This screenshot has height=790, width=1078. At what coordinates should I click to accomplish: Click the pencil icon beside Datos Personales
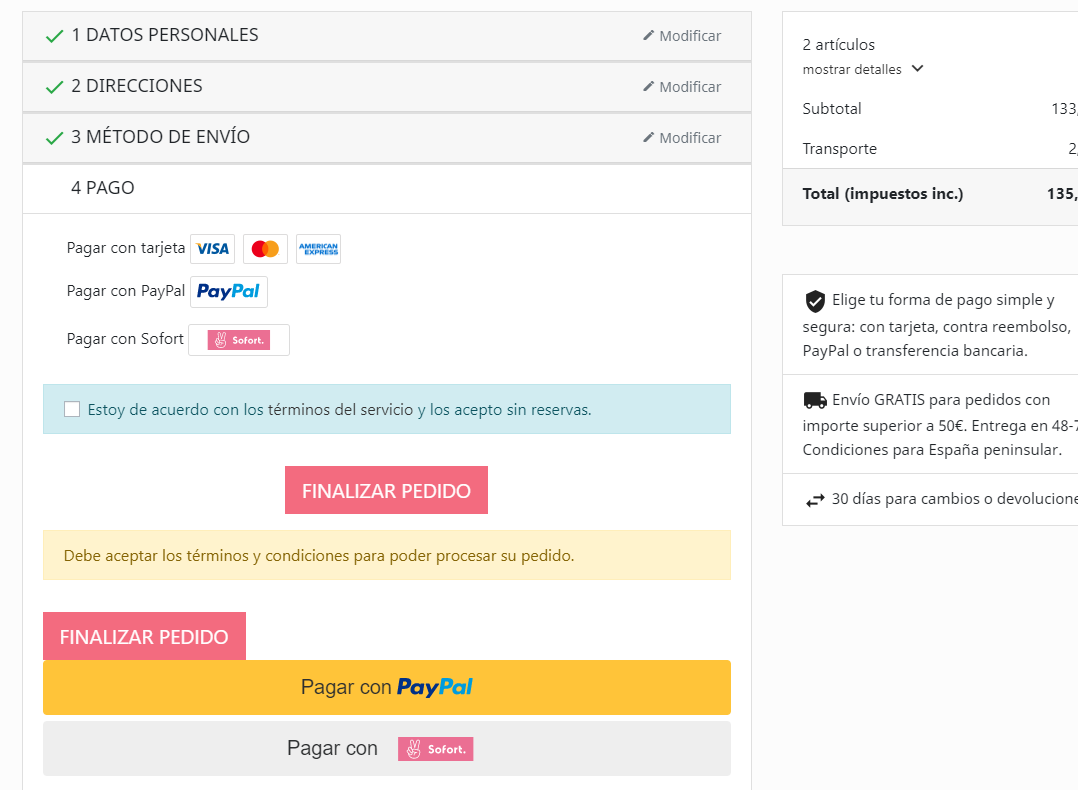[x=648, y=35]
